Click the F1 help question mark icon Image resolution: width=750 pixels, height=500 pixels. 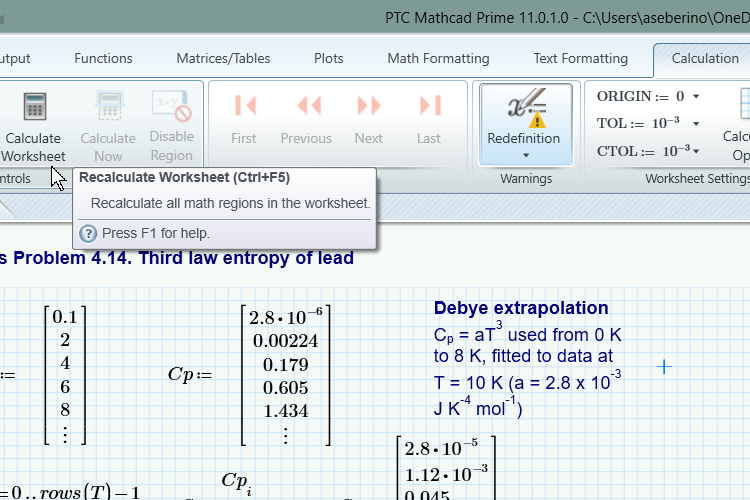pos(88,233)
